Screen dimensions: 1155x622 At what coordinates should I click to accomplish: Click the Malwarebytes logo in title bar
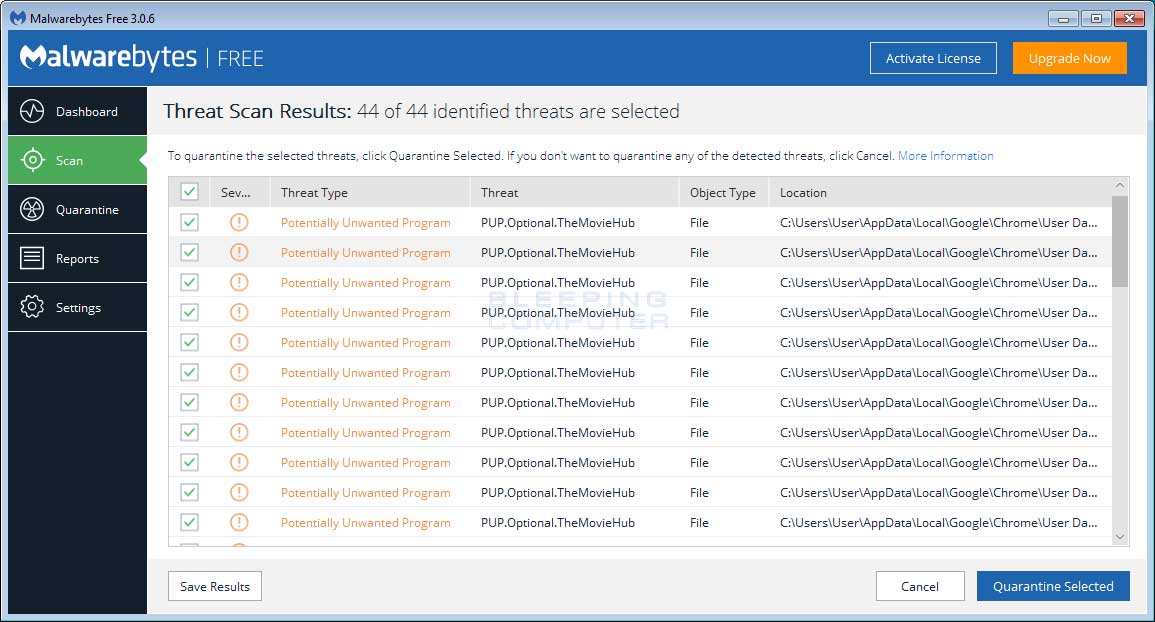[x=18, y=18]
